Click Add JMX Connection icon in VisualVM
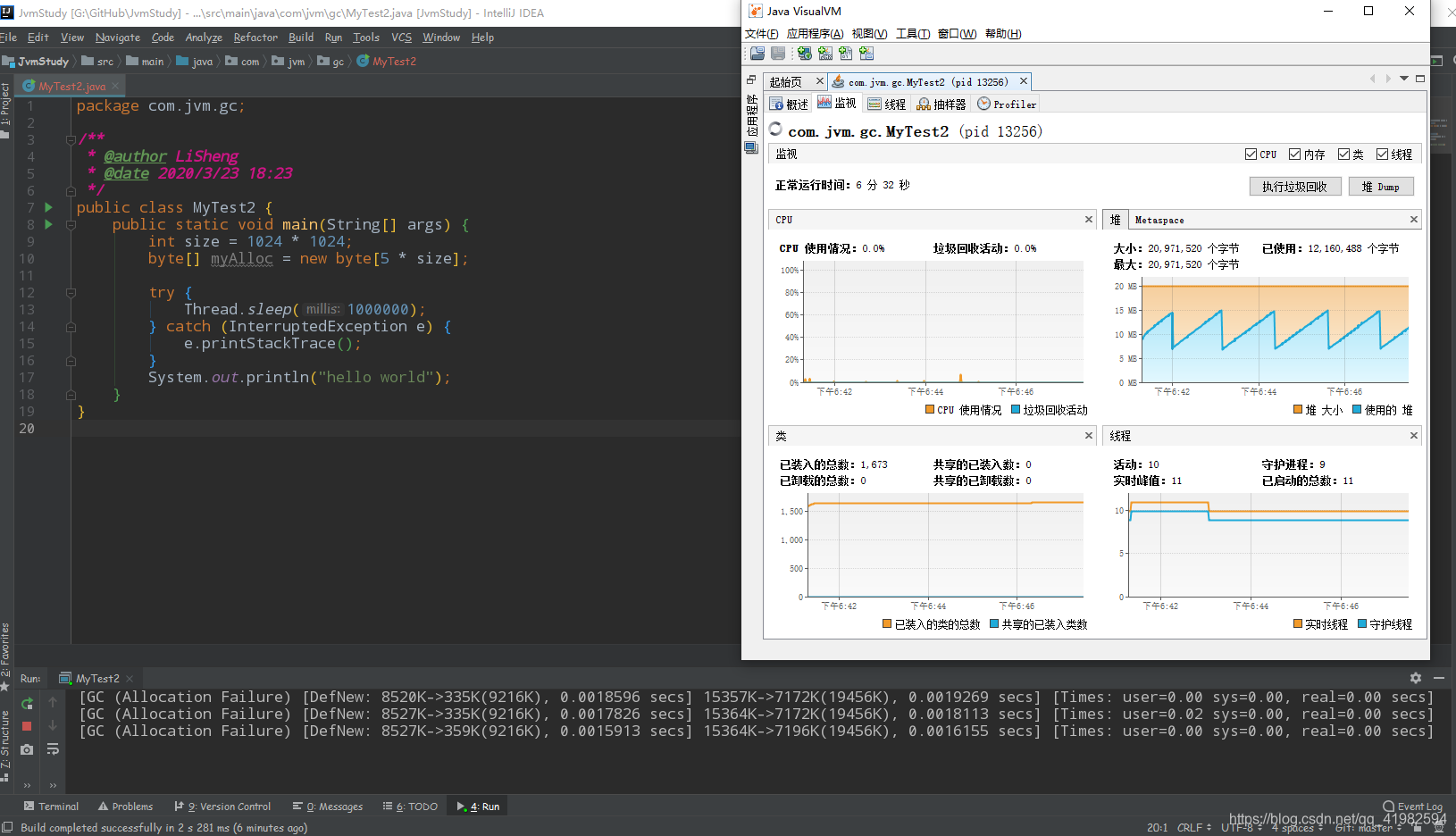The width and height of the screenshot is (1456, 836). pyautogui.click(x=825, y=54)
